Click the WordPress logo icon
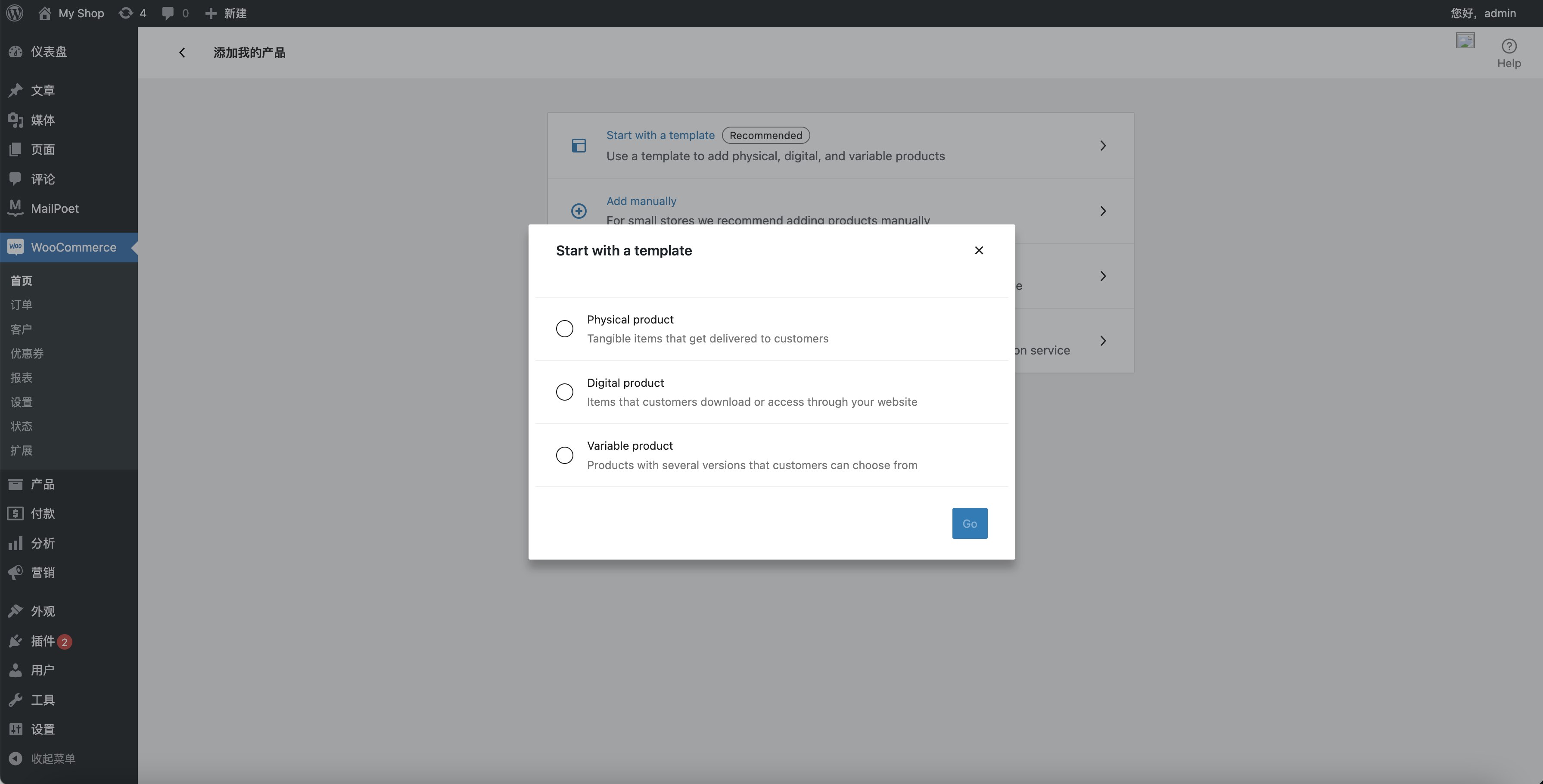Screen dimensions: 1543x784 (14, 13)
